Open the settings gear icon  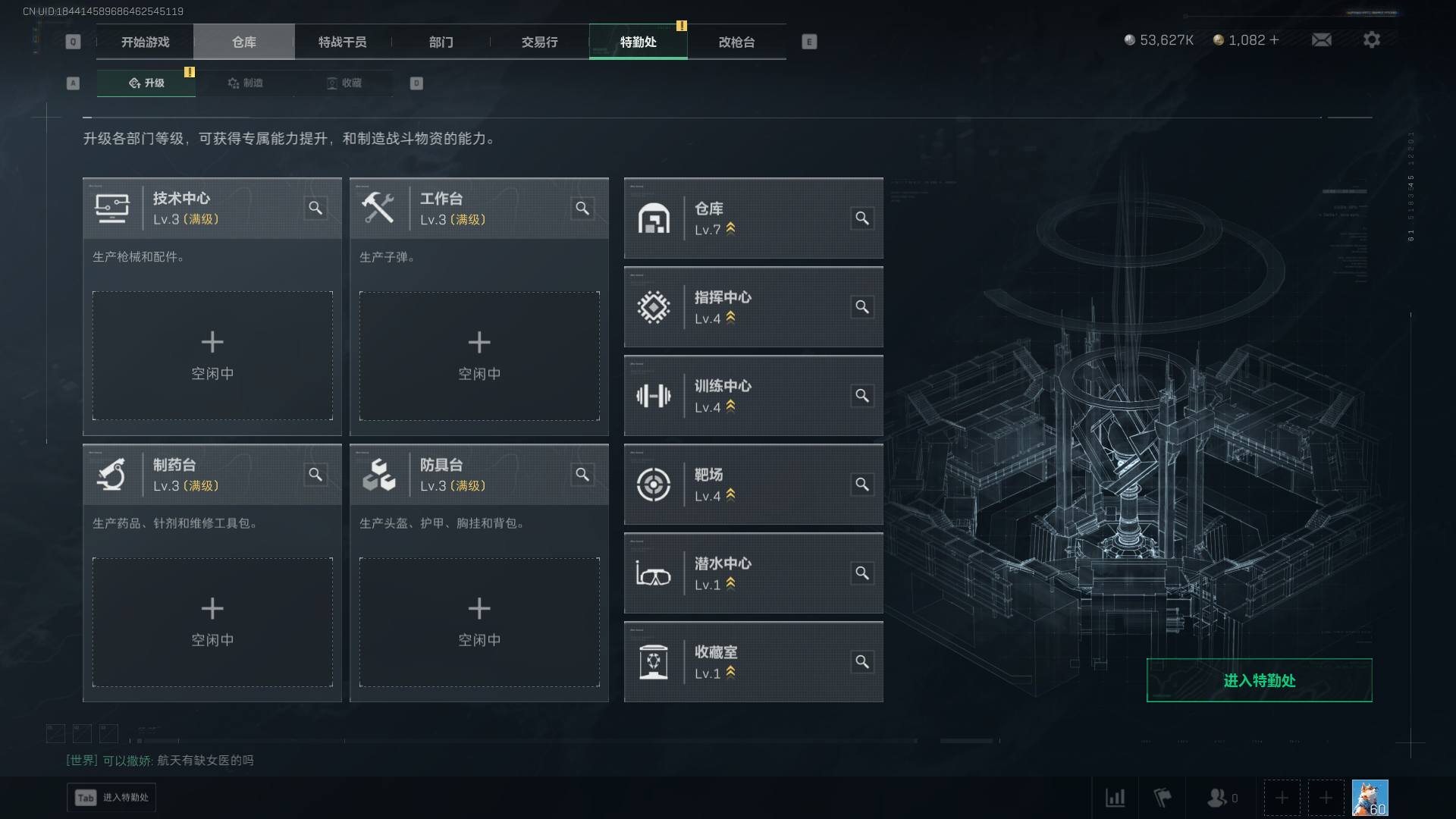coord(1372,39)
